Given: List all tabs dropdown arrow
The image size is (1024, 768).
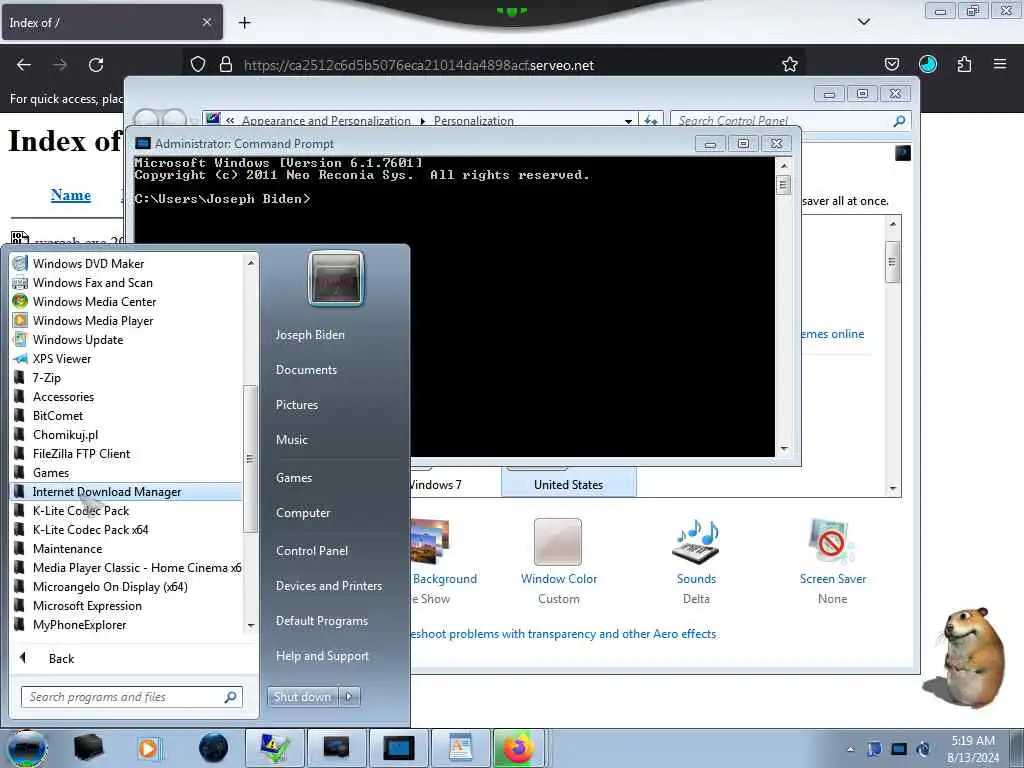Looking at the screenshot, I should coord(863,22).
